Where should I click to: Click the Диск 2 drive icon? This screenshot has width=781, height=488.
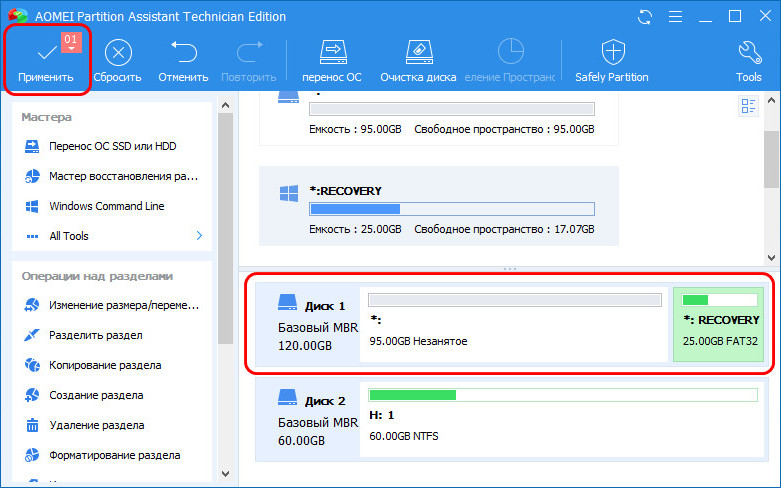pos(287,397)
